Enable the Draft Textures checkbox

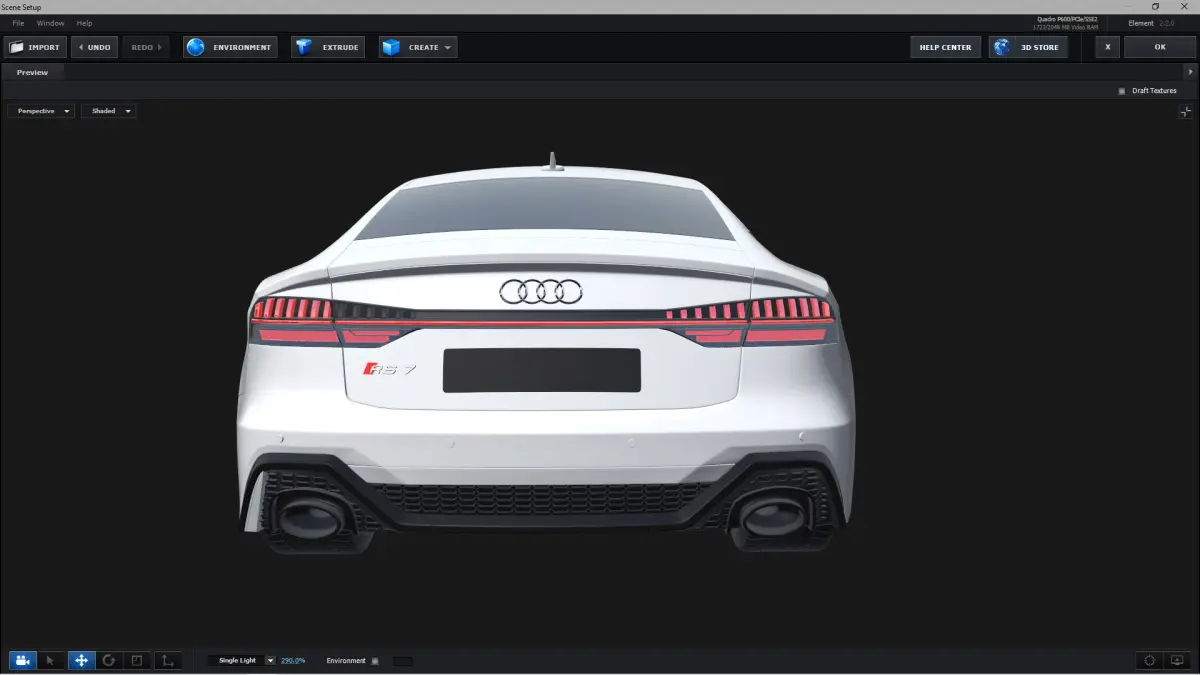tap(1122, 91)
